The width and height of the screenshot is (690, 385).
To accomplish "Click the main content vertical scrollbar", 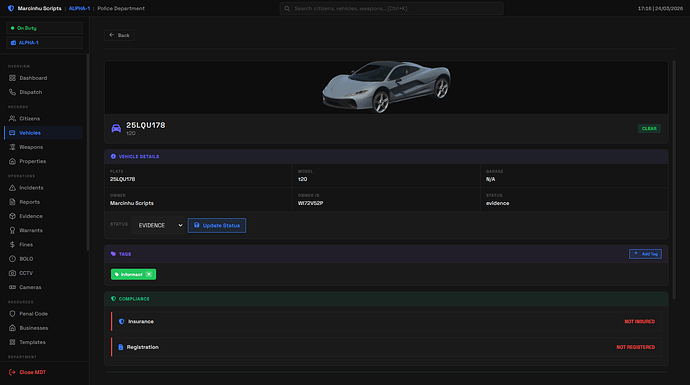I will (674, 180).
